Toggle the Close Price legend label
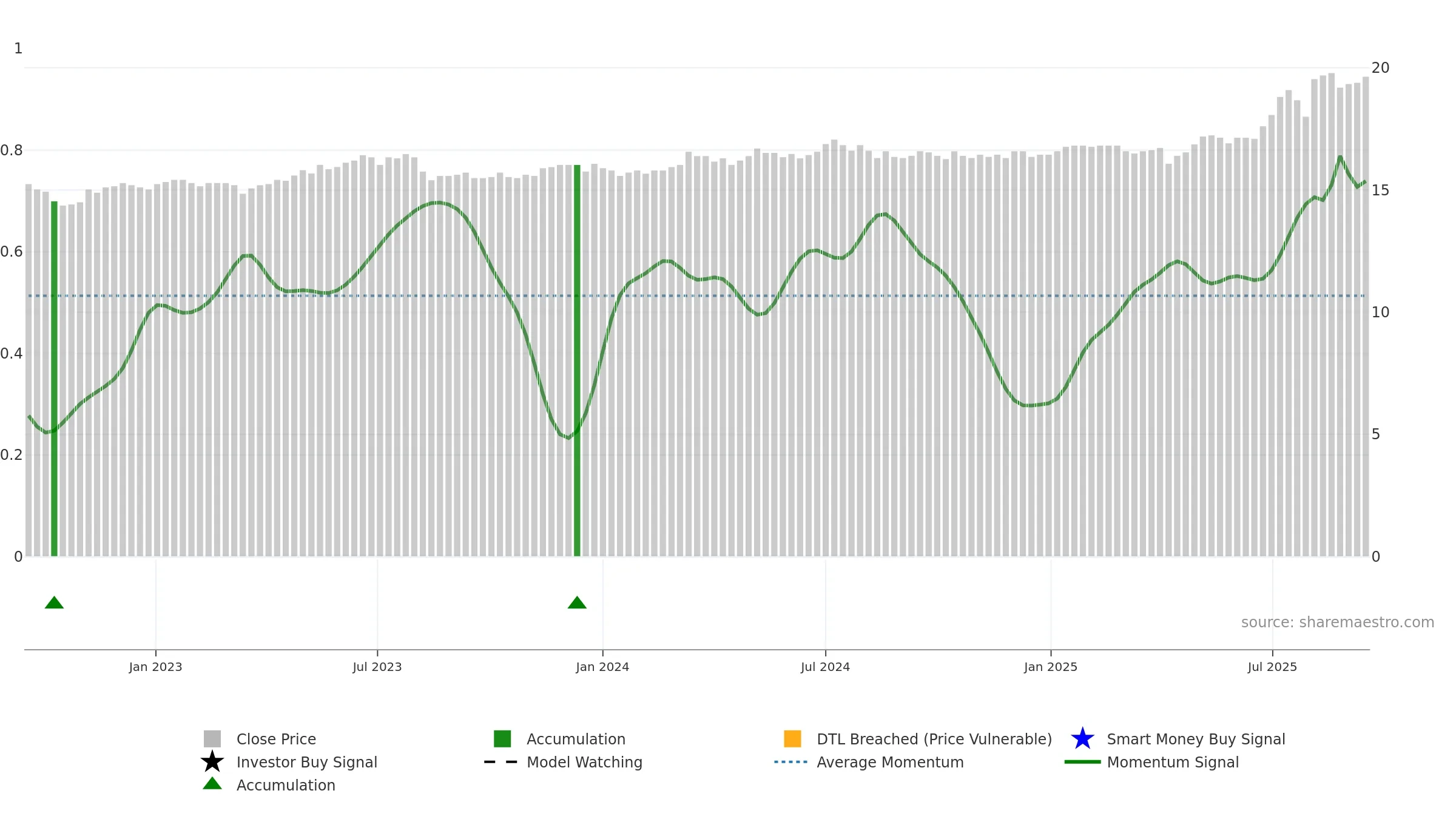The height and width of the screenshot is (819, 1456). pos(276,739)
